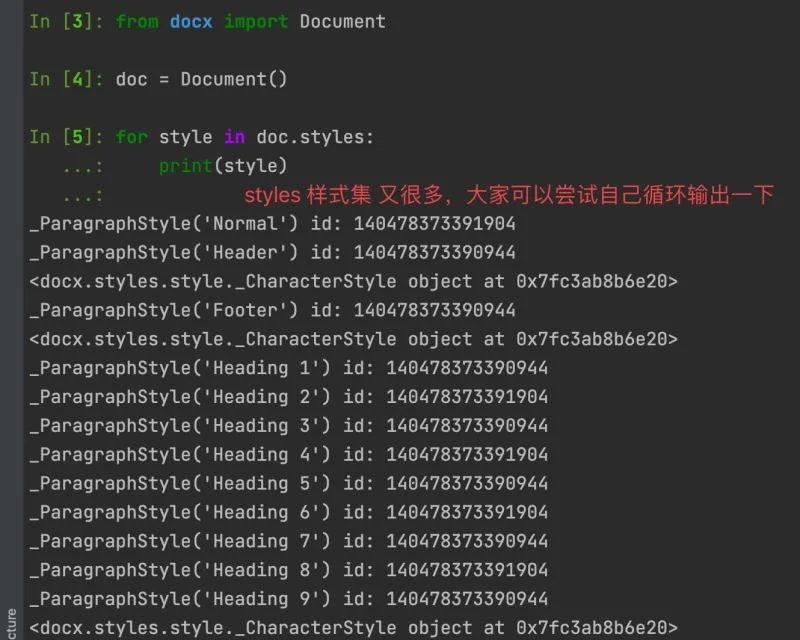Click the 'for style in doc.styles:' line
Viewport: 800px width, 640px height.
245,137
